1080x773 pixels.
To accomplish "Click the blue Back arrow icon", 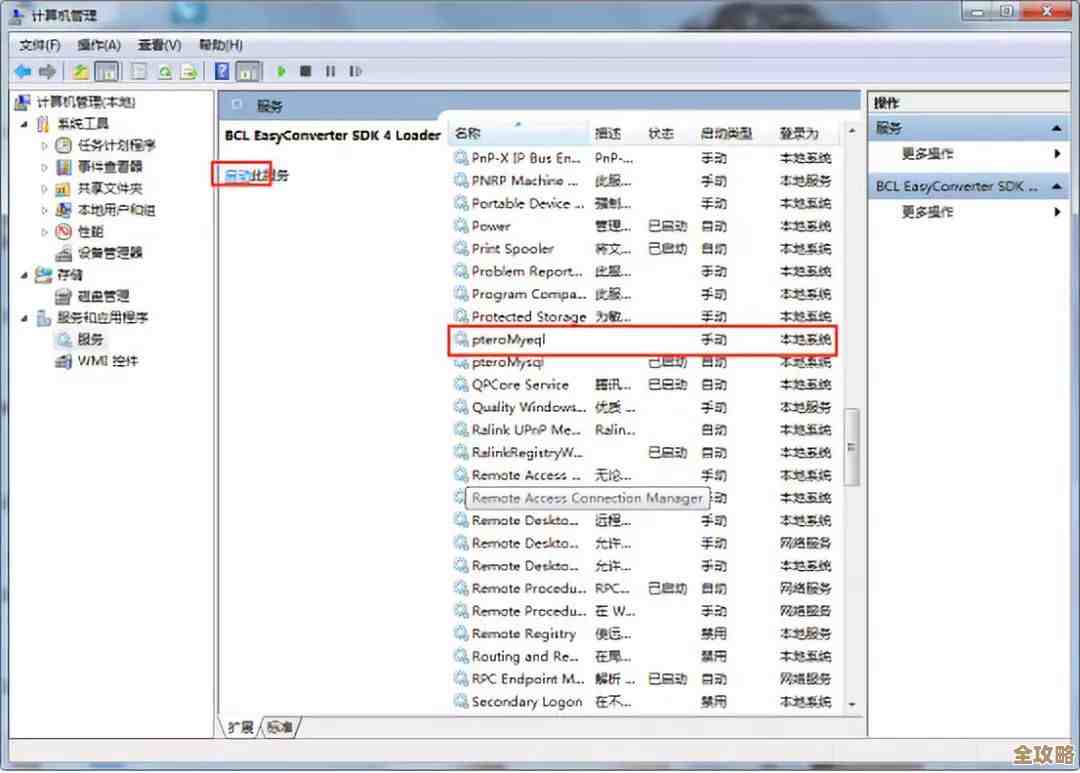I will click(23, 72).
